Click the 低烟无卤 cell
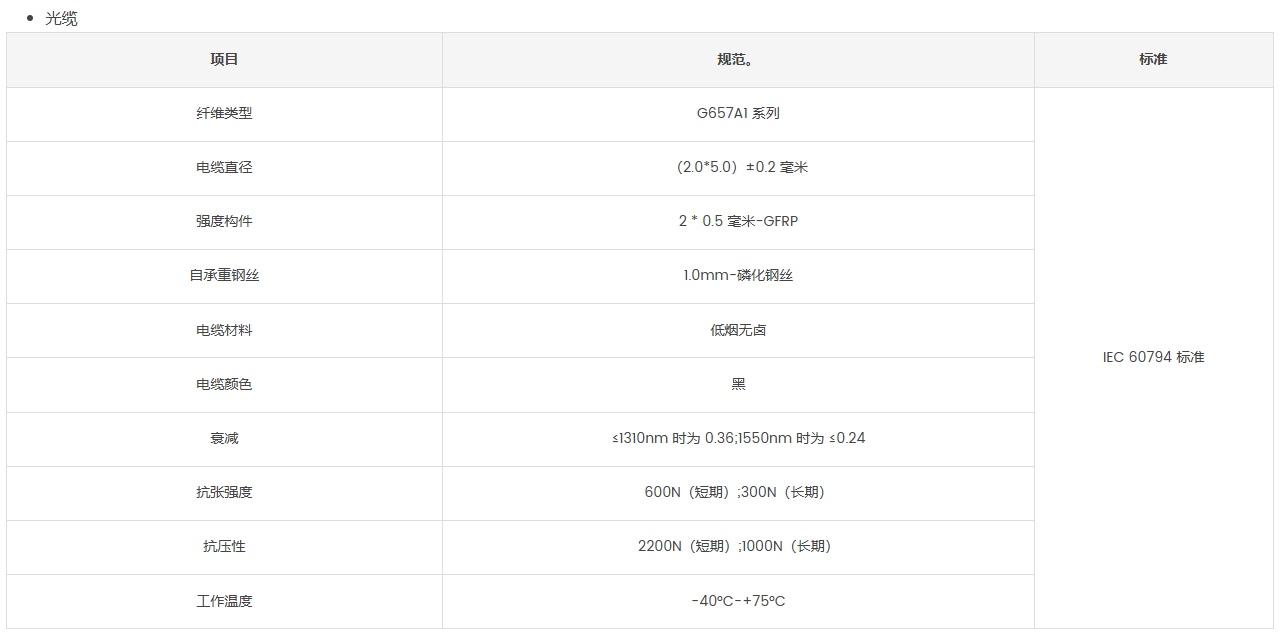 [x=738, y=330]
